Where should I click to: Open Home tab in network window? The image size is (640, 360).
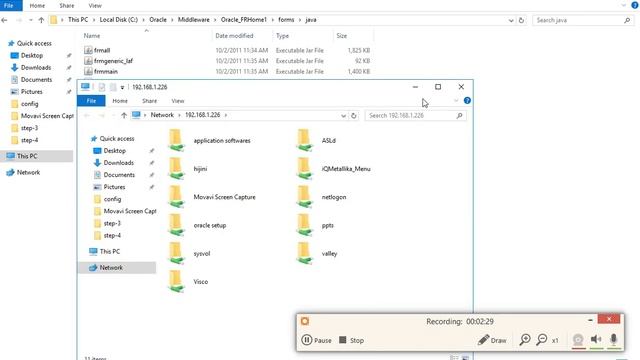[x=120, y=101]
